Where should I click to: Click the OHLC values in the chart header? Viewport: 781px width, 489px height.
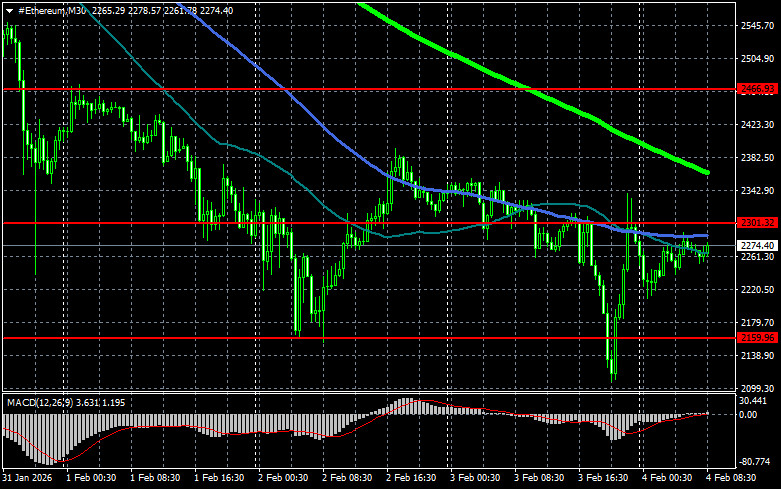pyautogui.click(x=162, y=10)
